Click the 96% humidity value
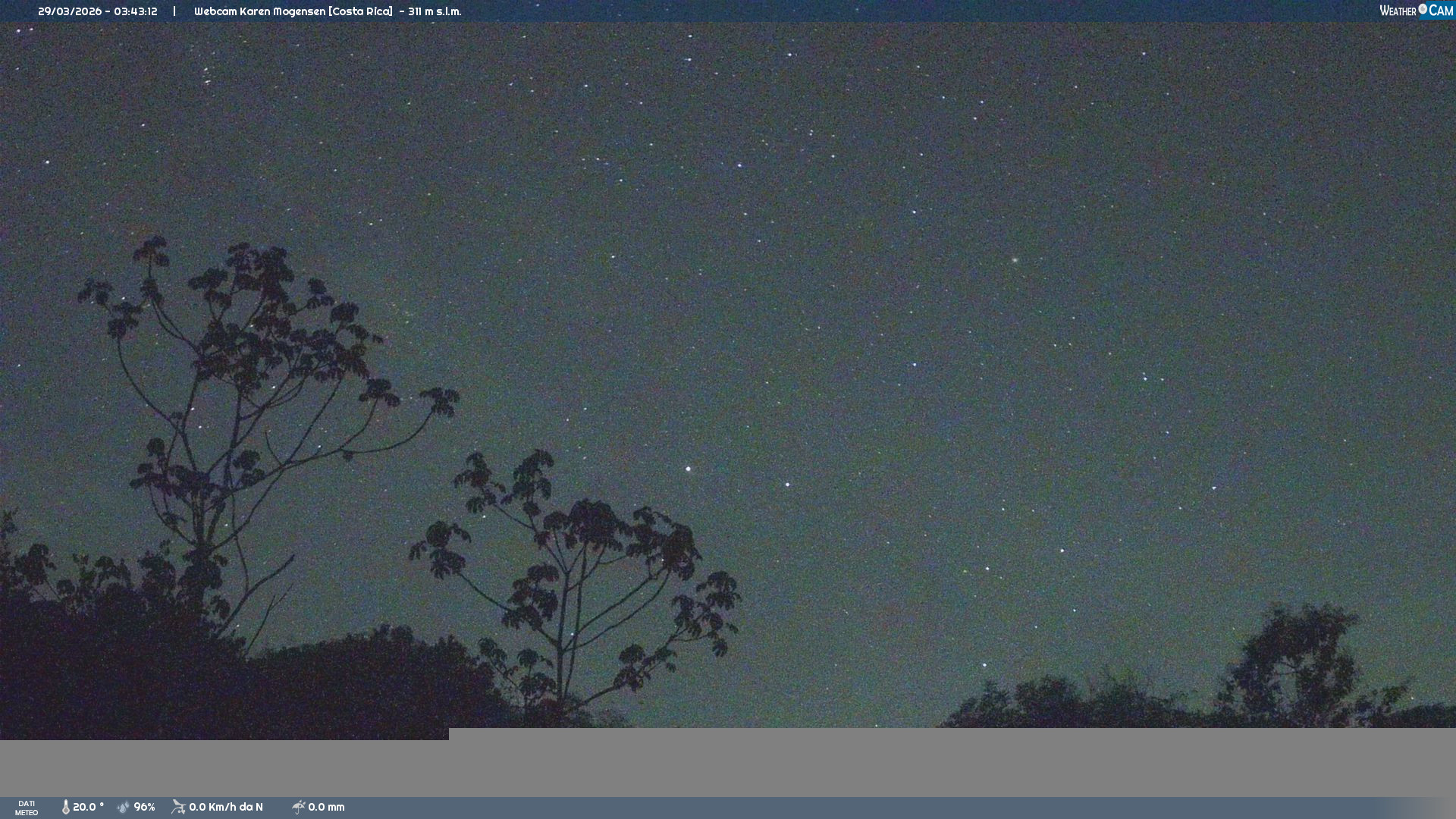This screenshot has width=1456, height=819. 144,807
